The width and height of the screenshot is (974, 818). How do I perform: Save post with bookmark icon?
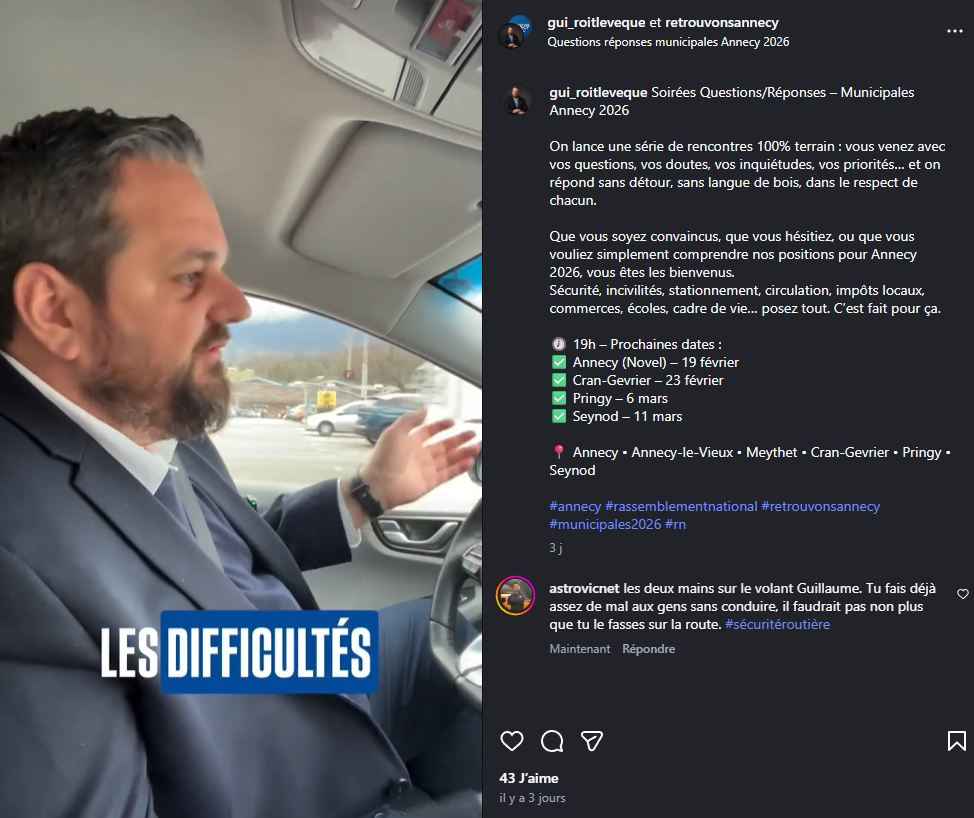pos(957,741)
